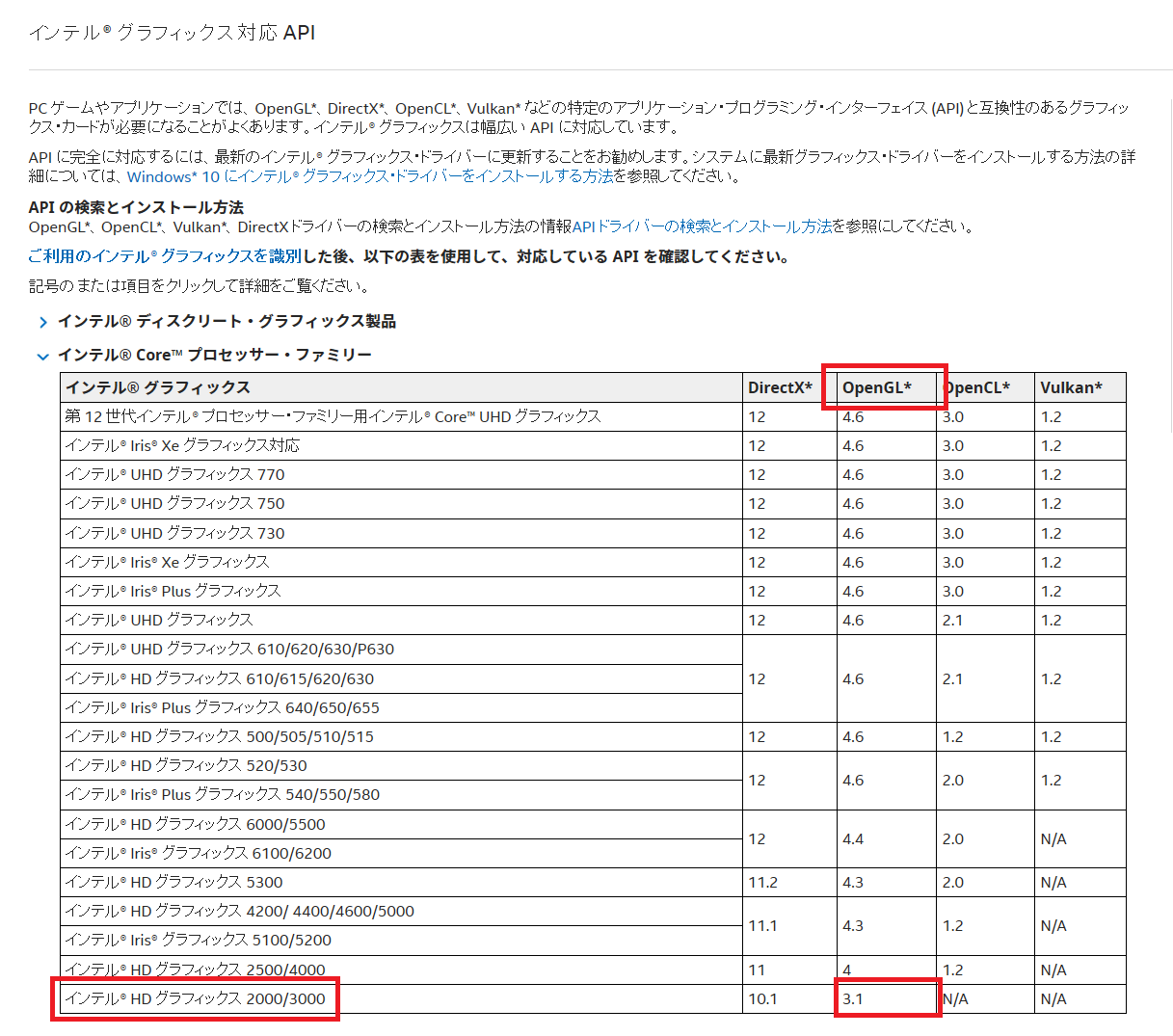Click the API の検索とインストール方法 heading
The width and height of the screenshot is (1173, 1036).
point(136,207)
